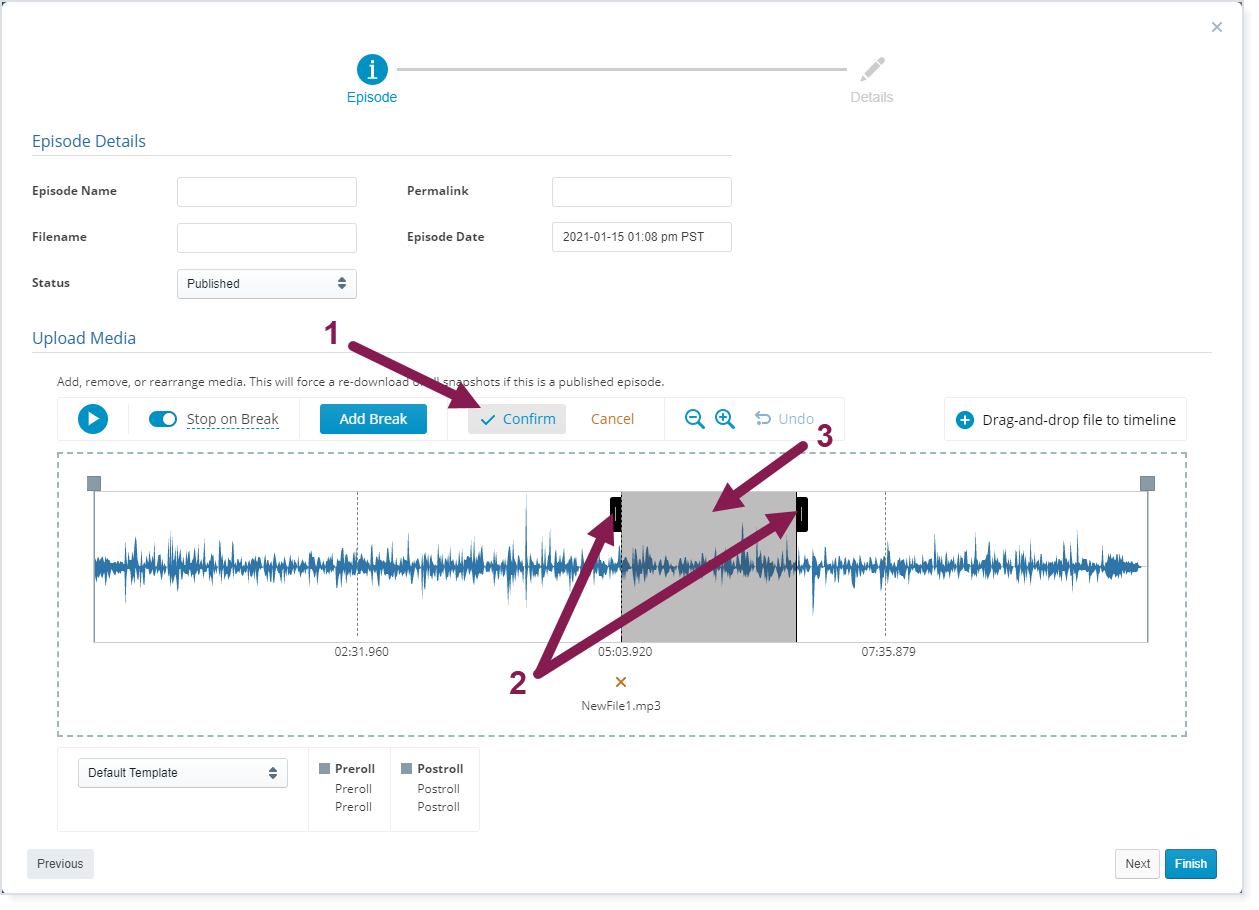Zoom in the waveform timeline
This screenshot has height=910, width=1259.
tap(725, 419)
